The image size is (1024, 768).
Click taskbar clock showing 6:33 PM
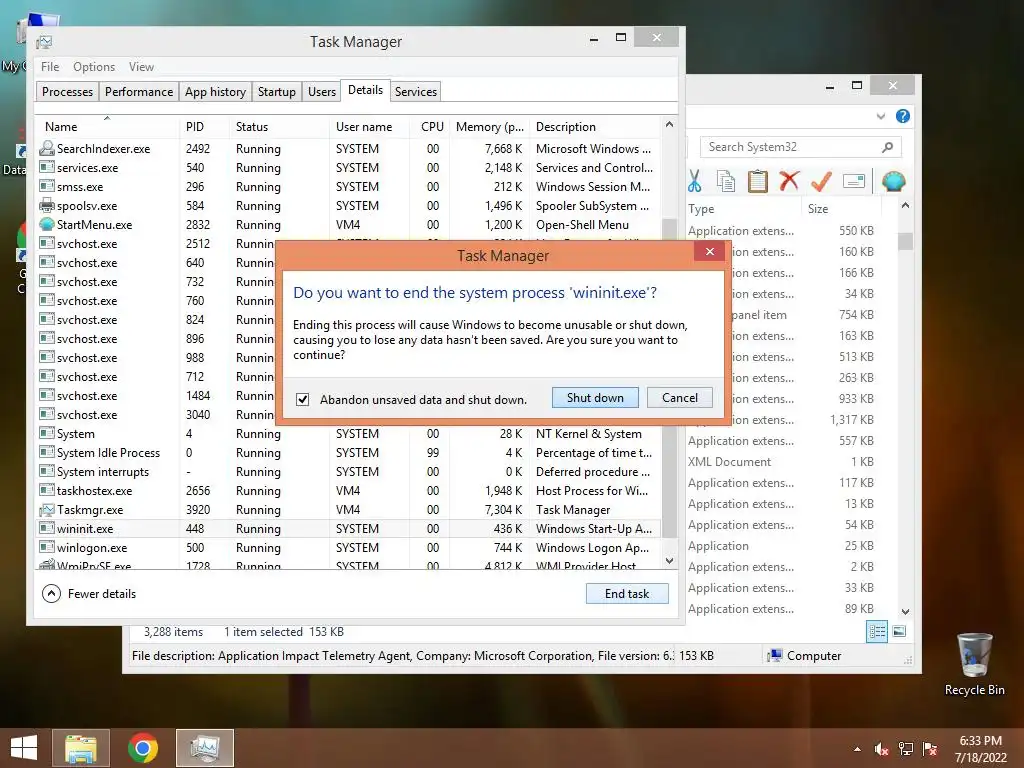(980, 749)
